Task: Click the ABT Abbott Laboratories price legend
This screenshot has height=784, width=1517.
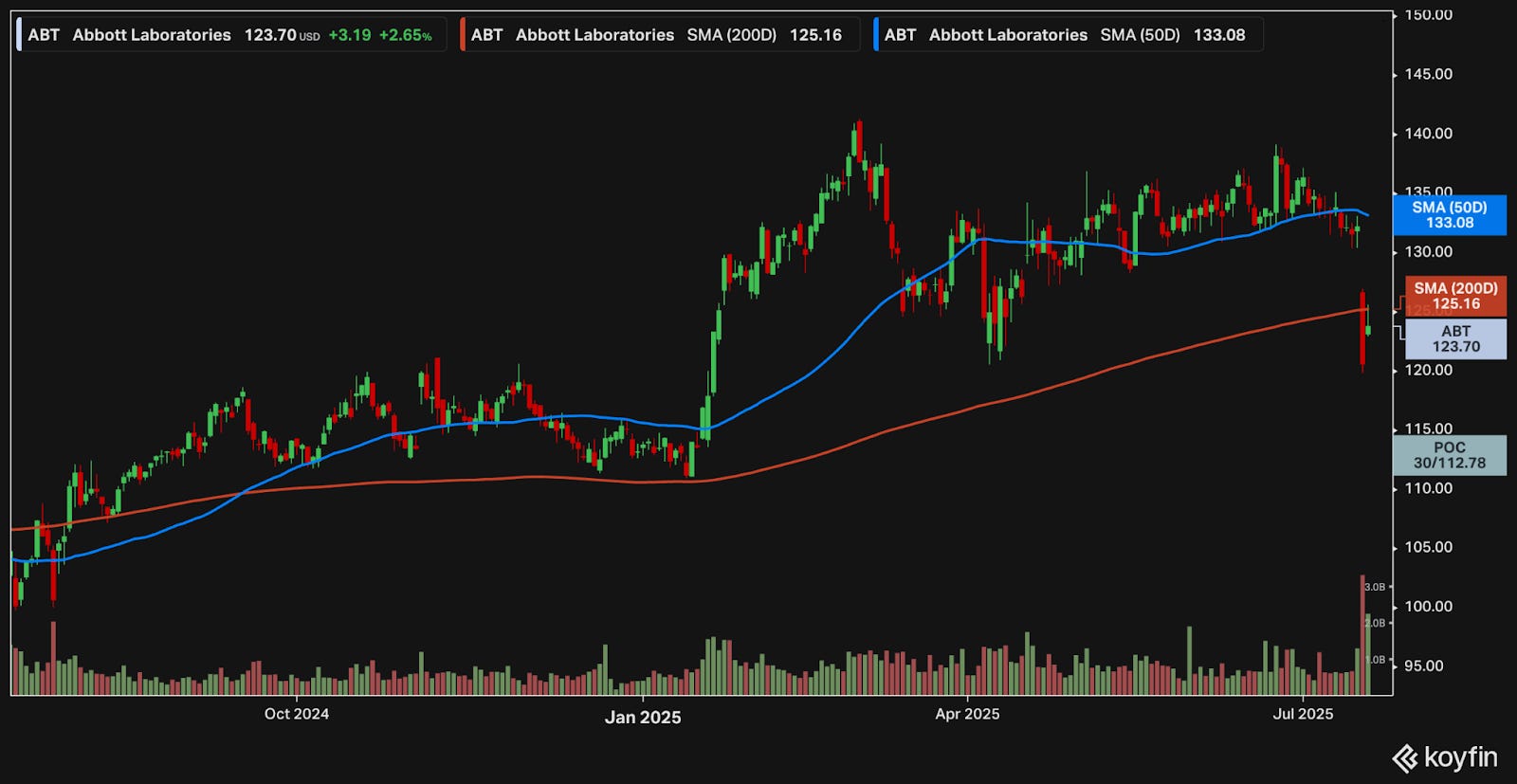Action: (x=230, y=35)
